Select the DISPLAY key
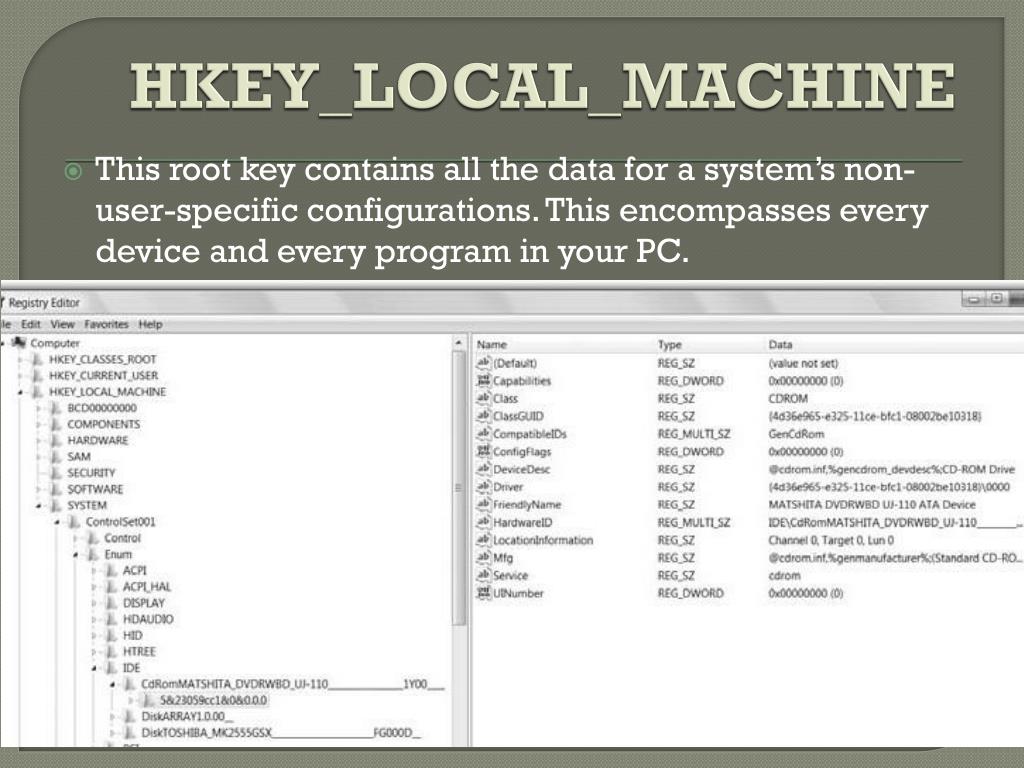 (144, 603)
